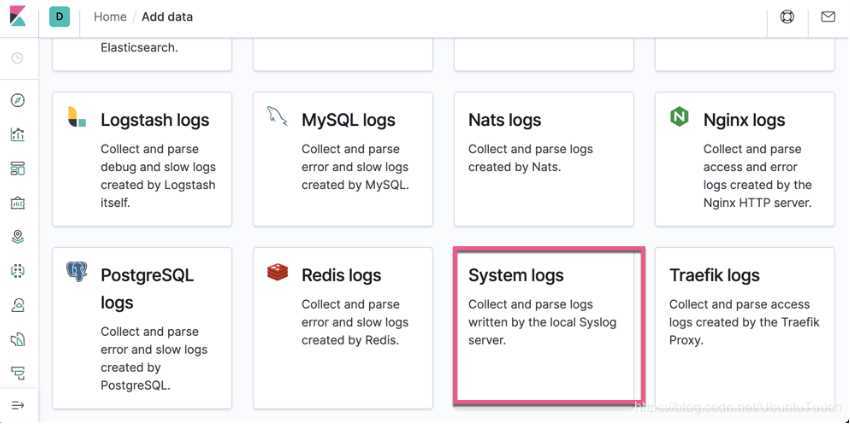Go to Home breadcrumb
Screen dimensions: 850x435
pos(110,17)
